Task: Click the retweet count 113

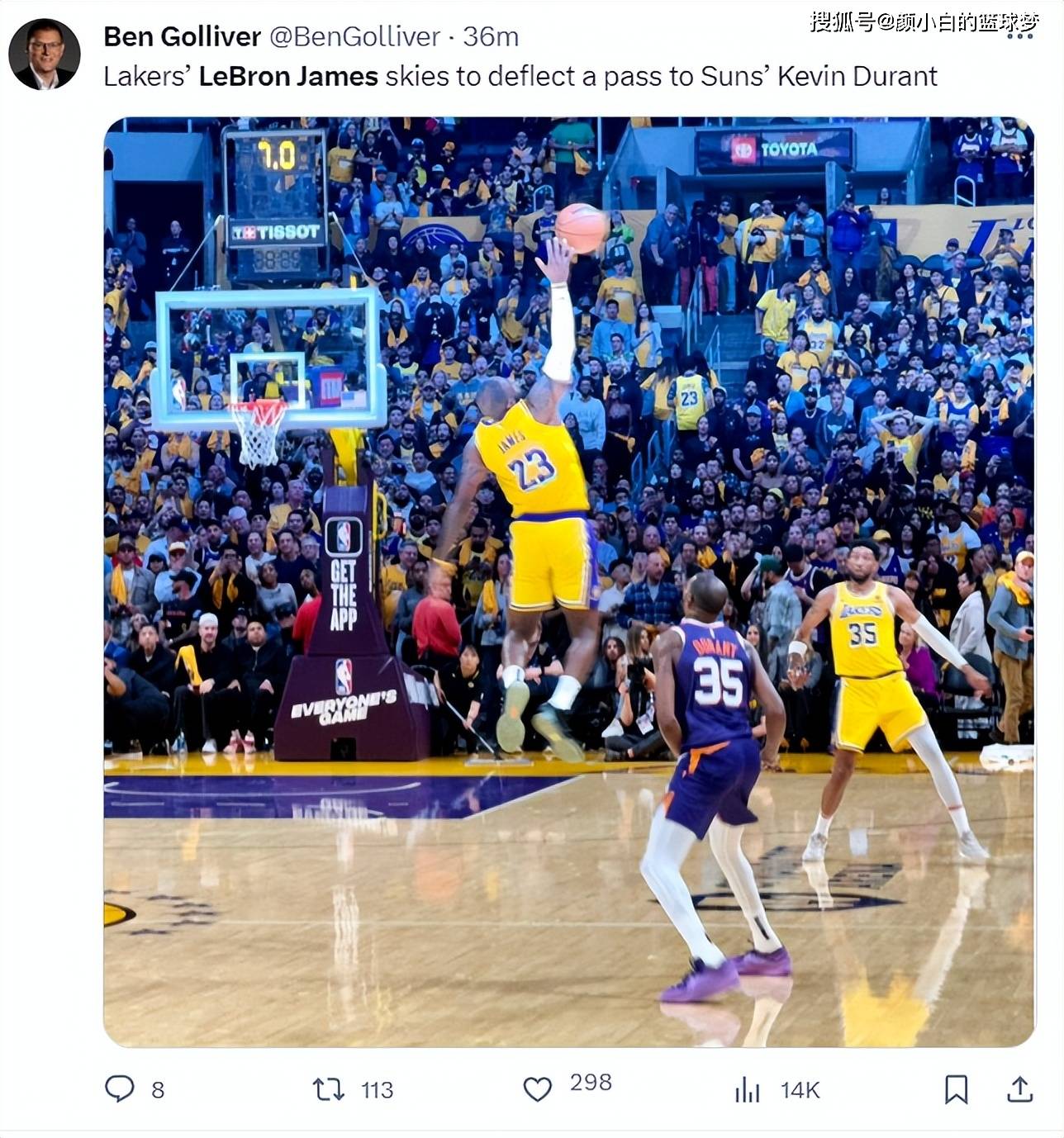Action: (x=377, y=1090)
